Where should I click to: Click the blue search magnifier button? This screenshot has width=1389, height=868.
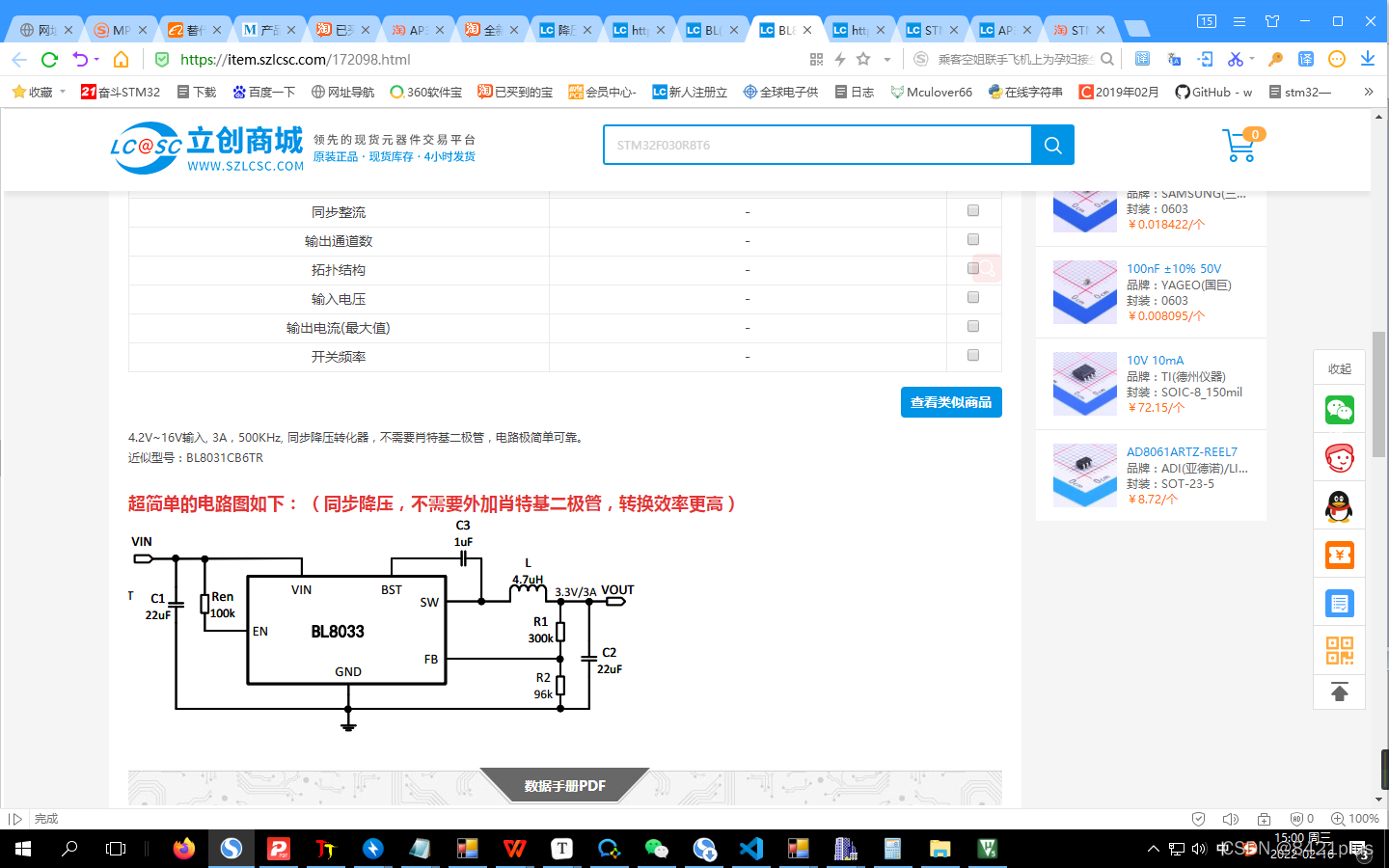click(1052, 145)
